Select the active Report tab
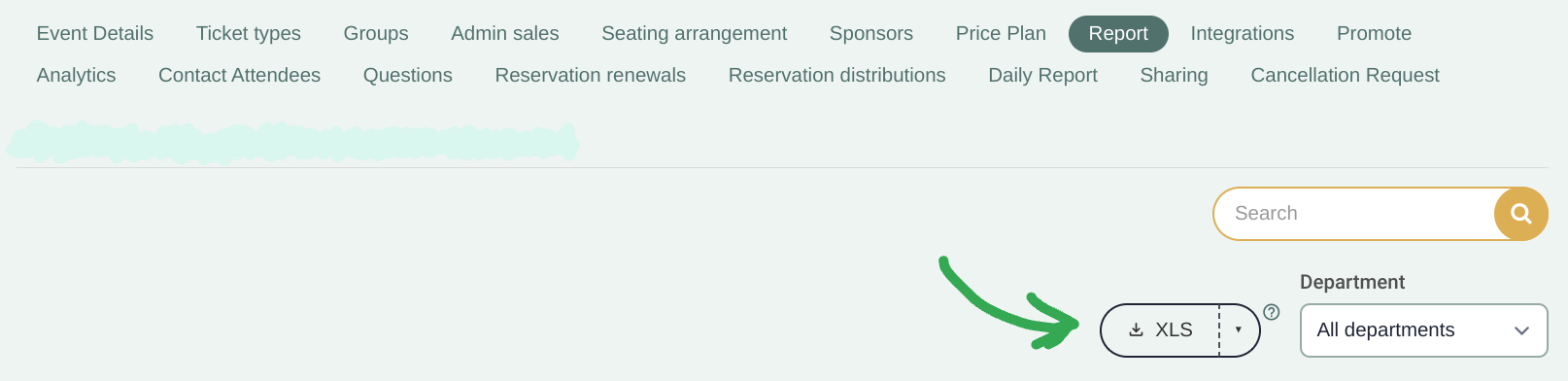 pos(1118,34)
